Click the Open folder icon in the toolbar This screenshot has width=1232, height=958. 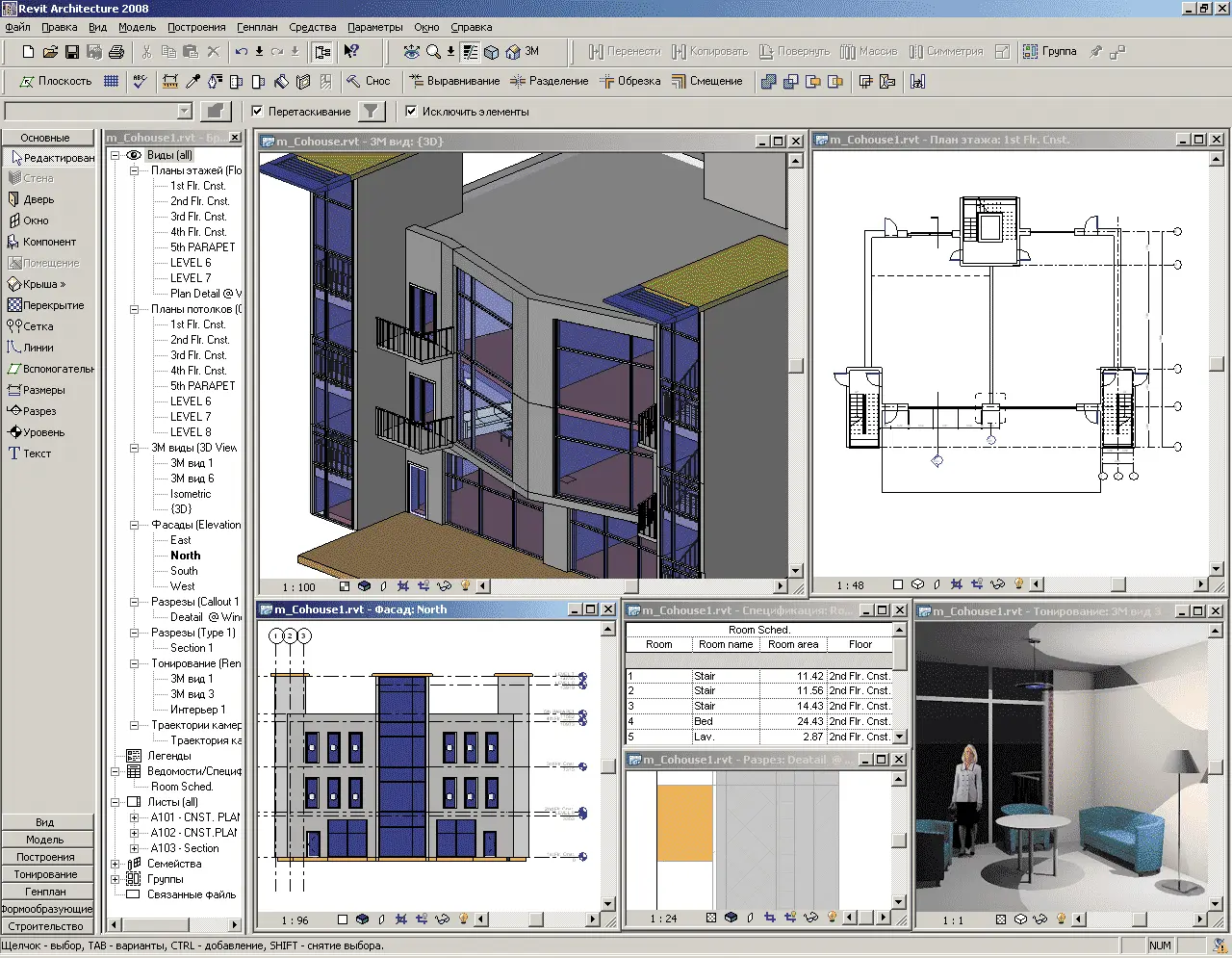[50, 52]
